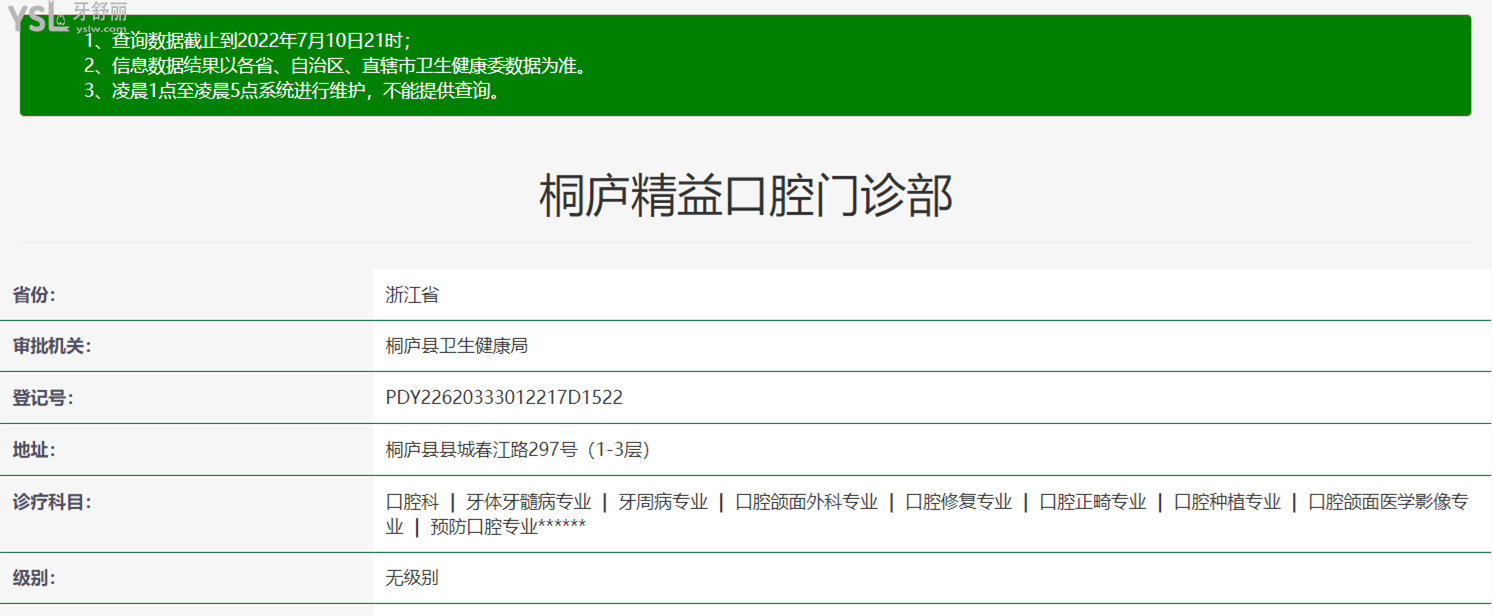Click notice line about 卫生健康委数据为准
The width and height of the screenshot is (1492, 616).
(x=335, y=66)
